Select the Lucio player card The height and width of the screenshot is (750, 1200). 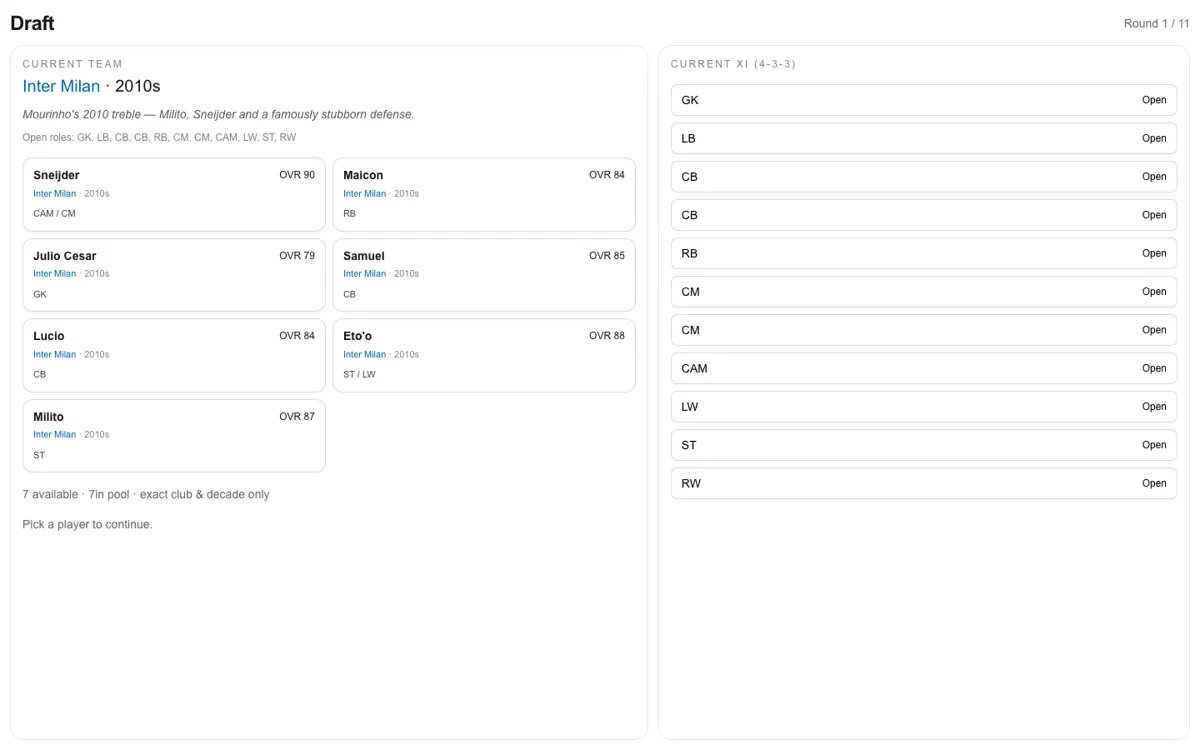174,355
